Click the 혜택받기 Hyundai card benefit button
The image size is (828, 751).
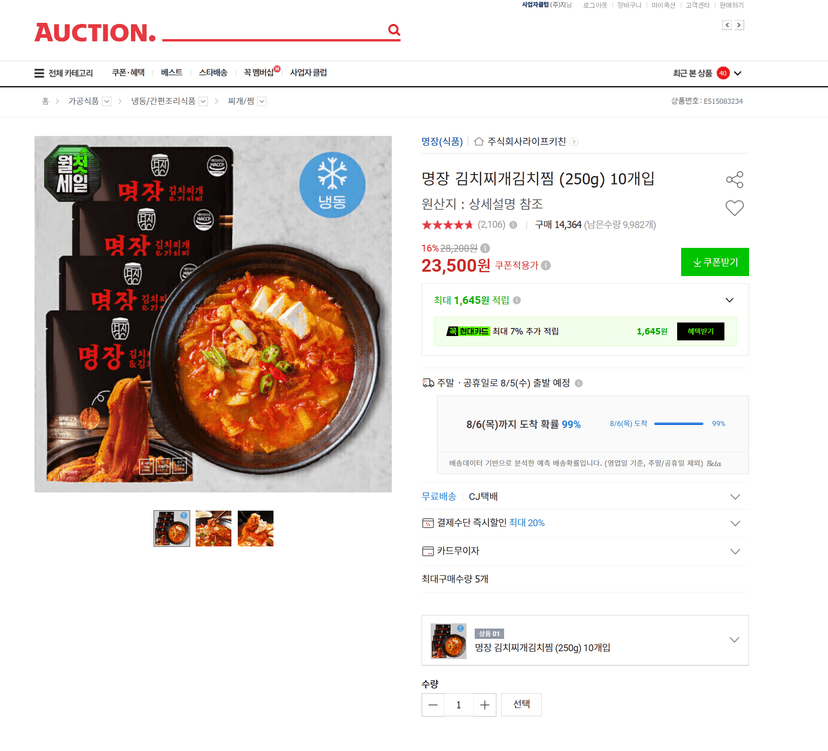[700, 332]
